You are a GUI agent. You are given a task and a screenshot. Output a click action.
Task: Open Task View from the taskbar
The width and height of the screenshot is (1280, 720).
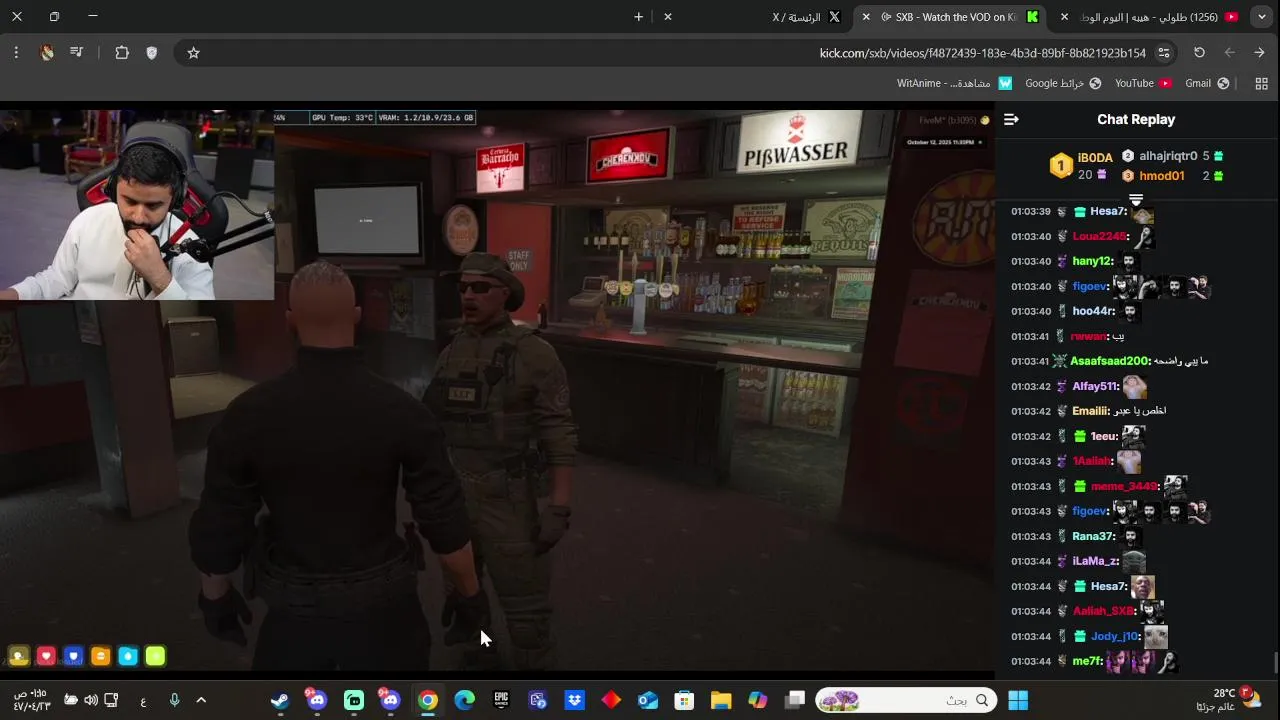click(x=795, y=701)
